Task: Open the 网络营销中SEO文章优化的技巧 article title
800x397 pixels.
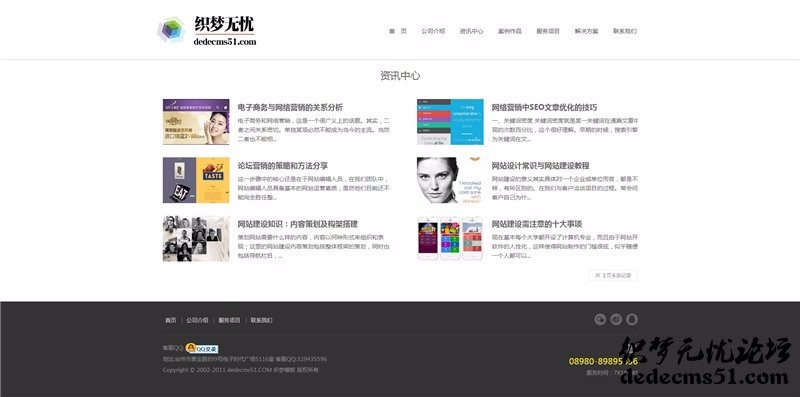Action: point(544,107)
